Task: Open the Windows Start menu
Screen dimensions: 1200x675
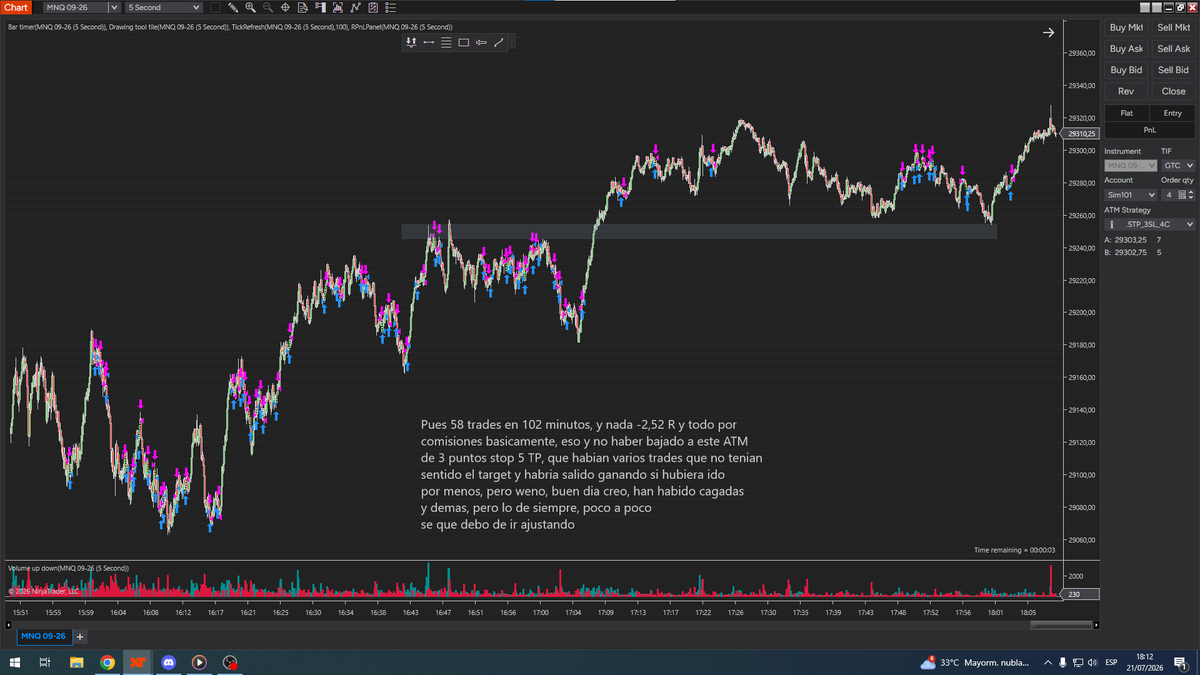Action: pyautogui.click(x=15, y=662)
